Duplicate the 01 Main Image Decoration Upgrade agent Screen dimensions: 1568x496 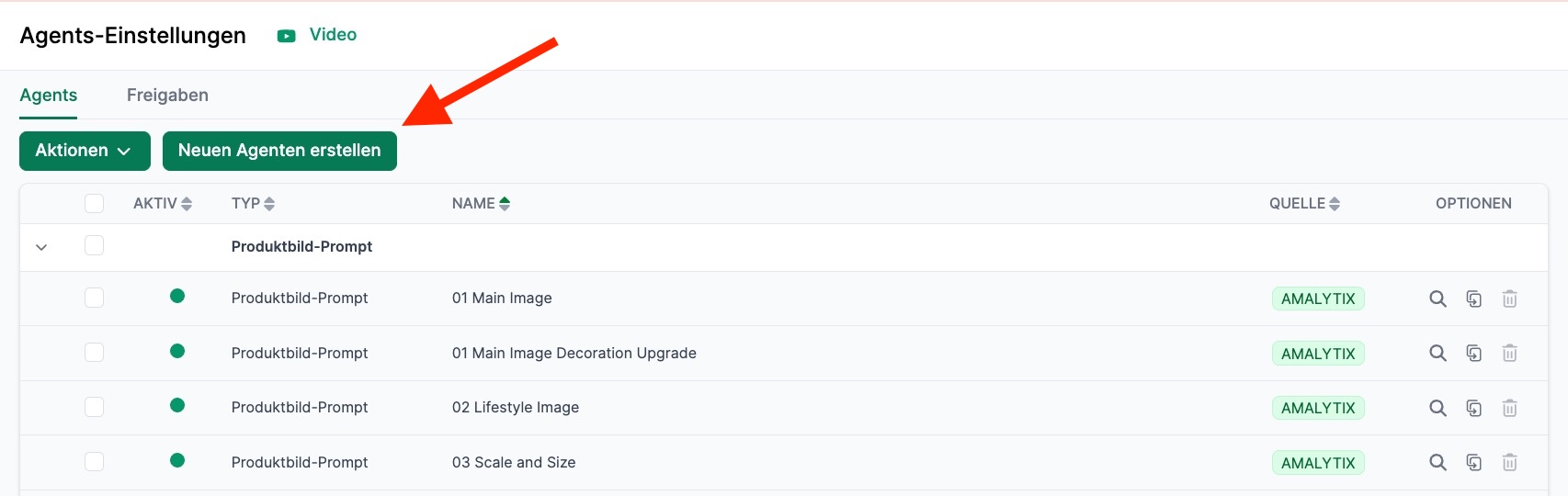(x=1473, y=354)
